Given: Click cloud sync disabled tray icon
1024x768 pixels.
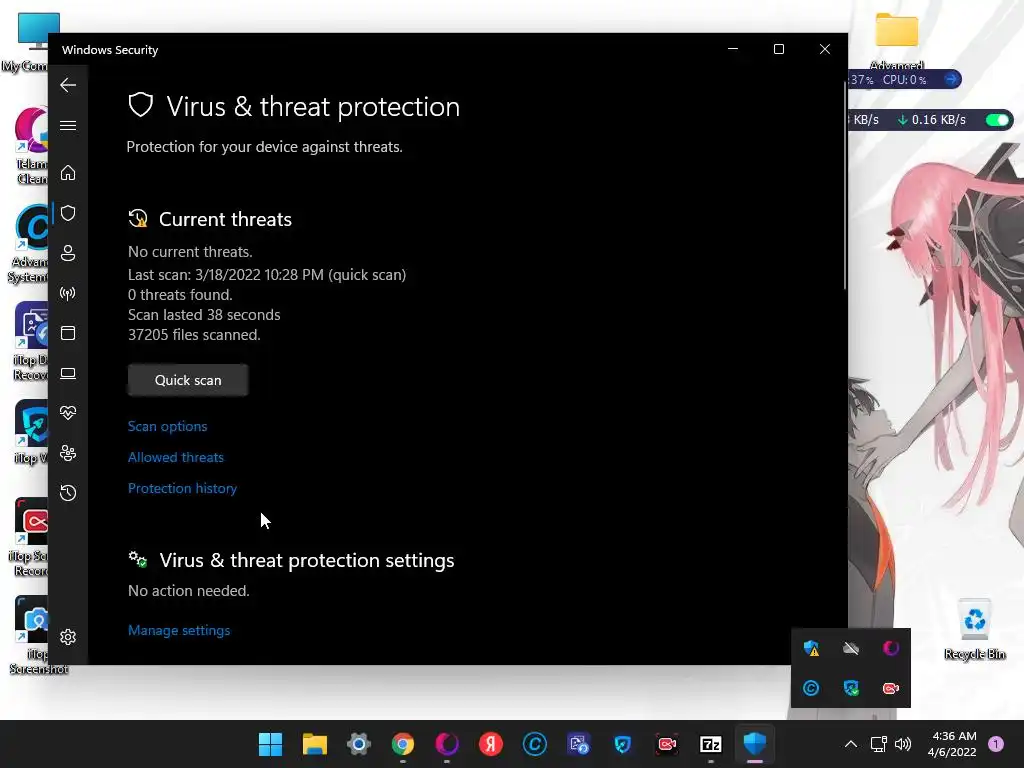Looking at the screenshot, I should [x=851, y=648].
